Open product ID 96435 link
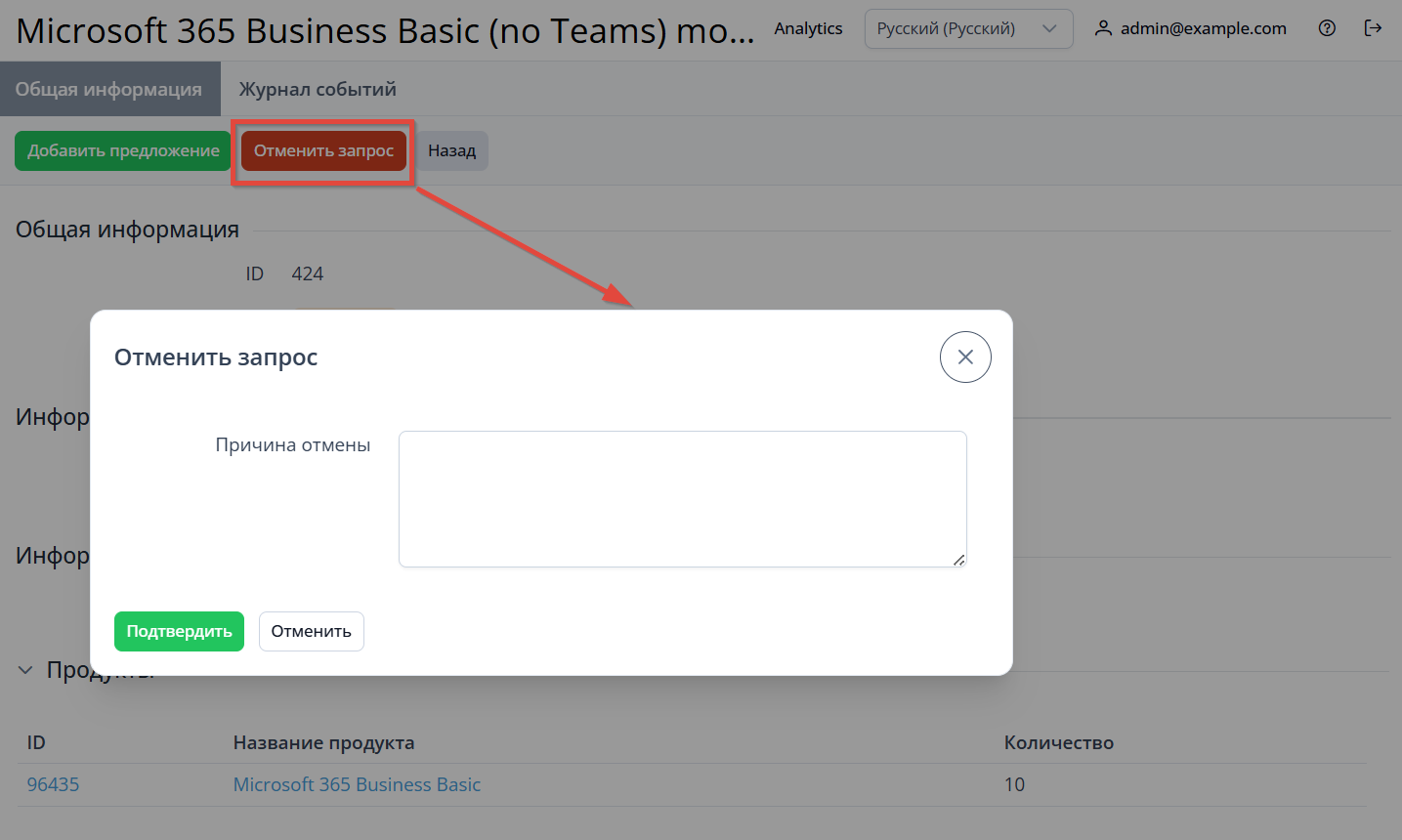The height and width of the screenshot is (840, 1402). coord(53,784)
